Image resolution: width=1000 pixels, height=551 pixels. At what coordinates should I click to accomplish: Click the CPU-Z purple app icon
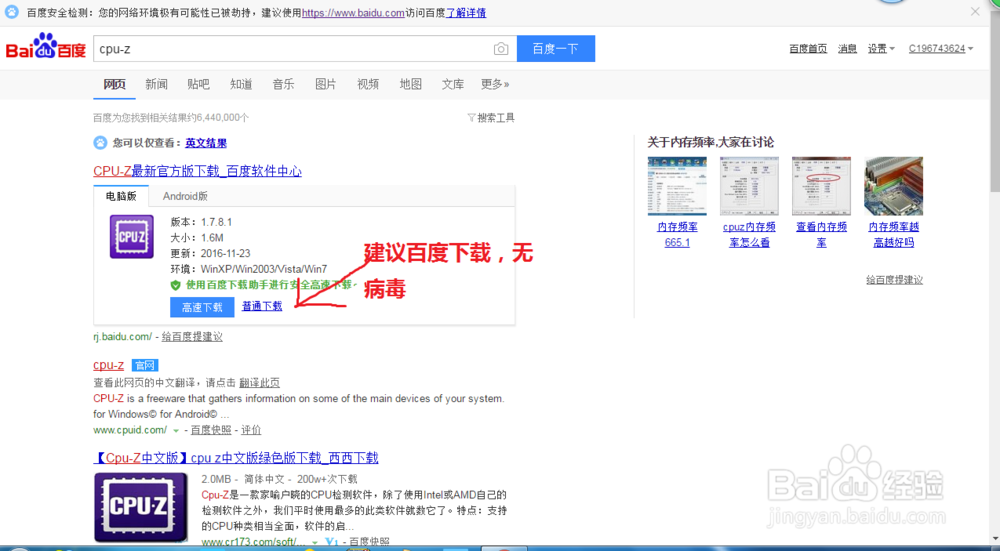click(x=131, y=237)
